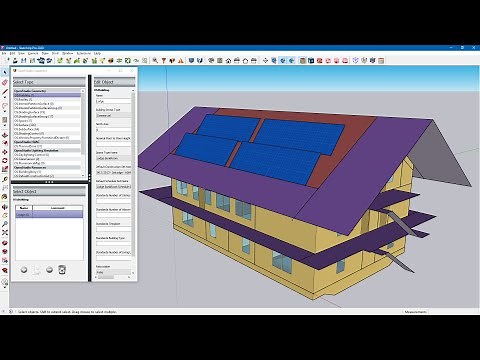Open the Extensions menu

(84, 53)
